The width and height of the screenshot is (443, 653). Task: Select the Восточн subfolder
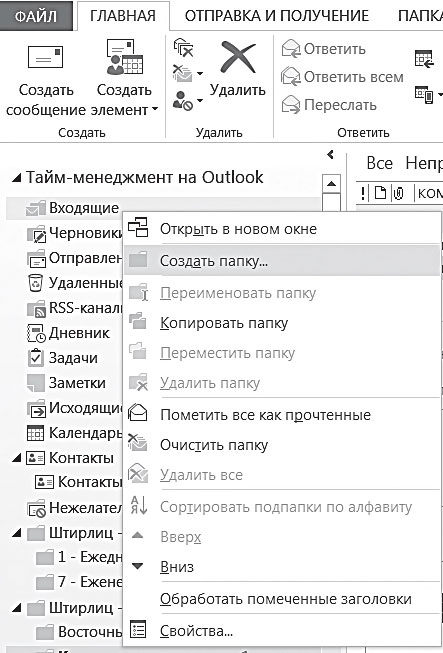[x=79, y=632]
